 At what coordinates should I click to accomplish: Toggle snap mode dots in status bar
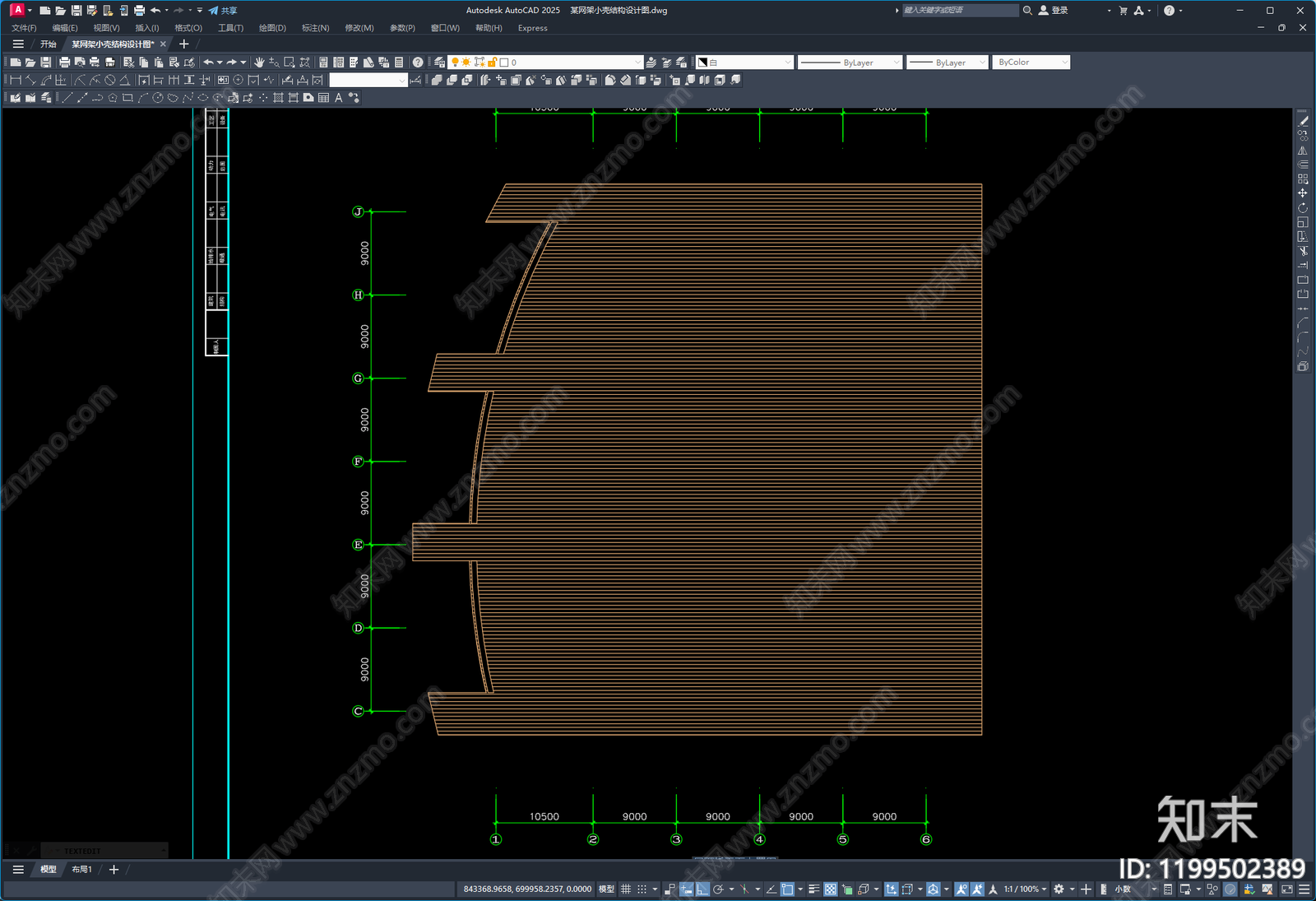642,889
